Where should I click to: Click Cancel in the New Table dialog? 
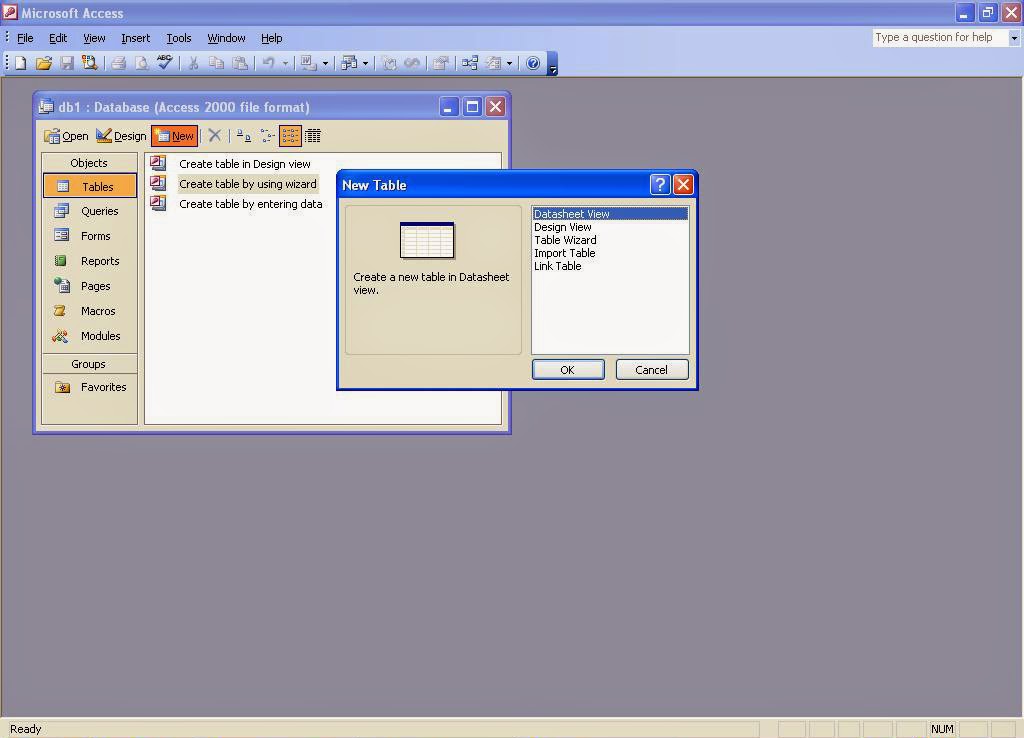(x=651, y=369)
